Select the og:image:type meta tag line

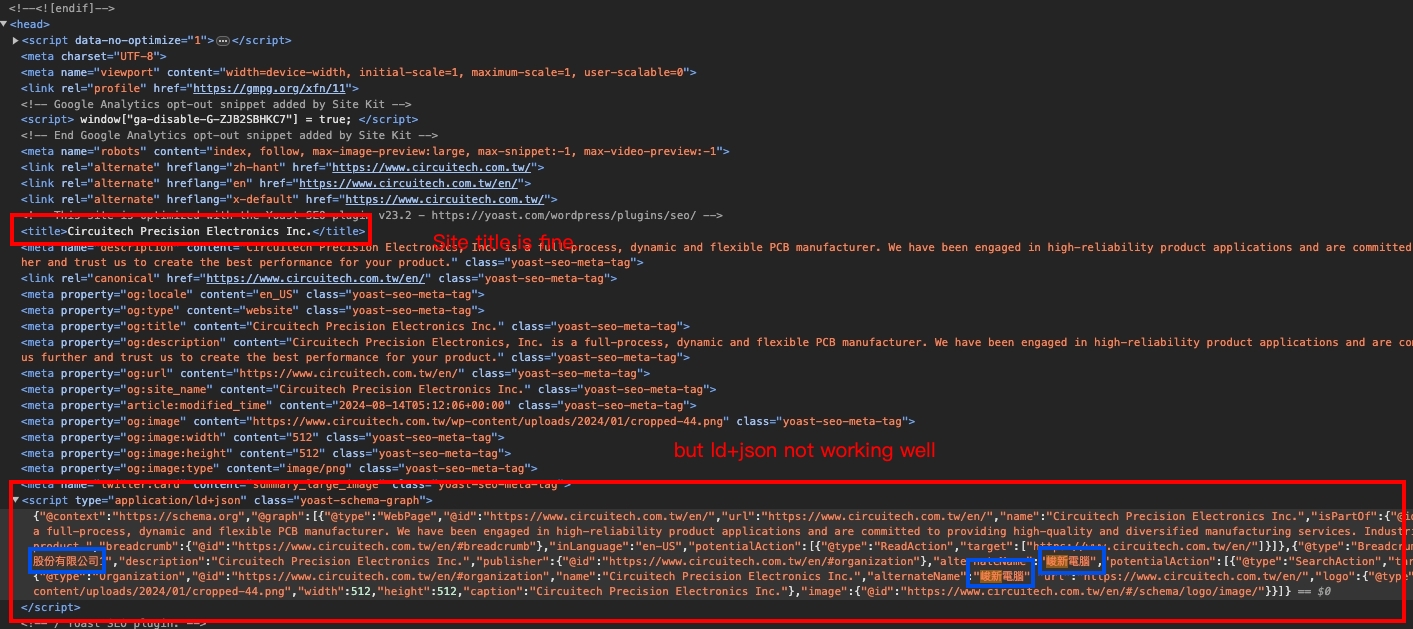click(x=279, y=470)
